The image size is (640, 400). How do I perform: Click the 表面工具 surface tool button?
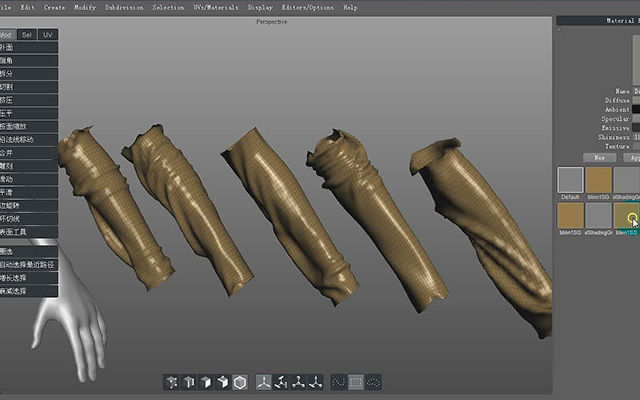[29, 232]
